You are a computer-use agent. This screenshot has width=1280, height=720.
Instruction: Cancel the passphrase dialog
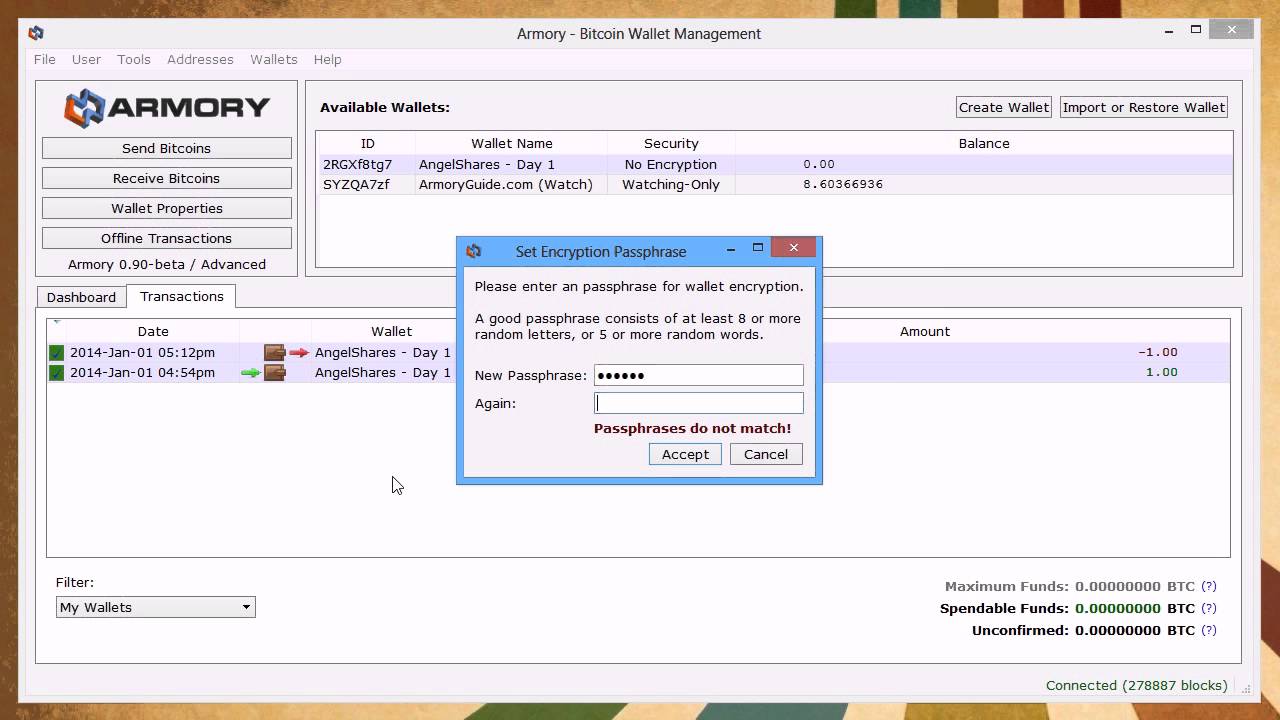[x=766, y=454]
